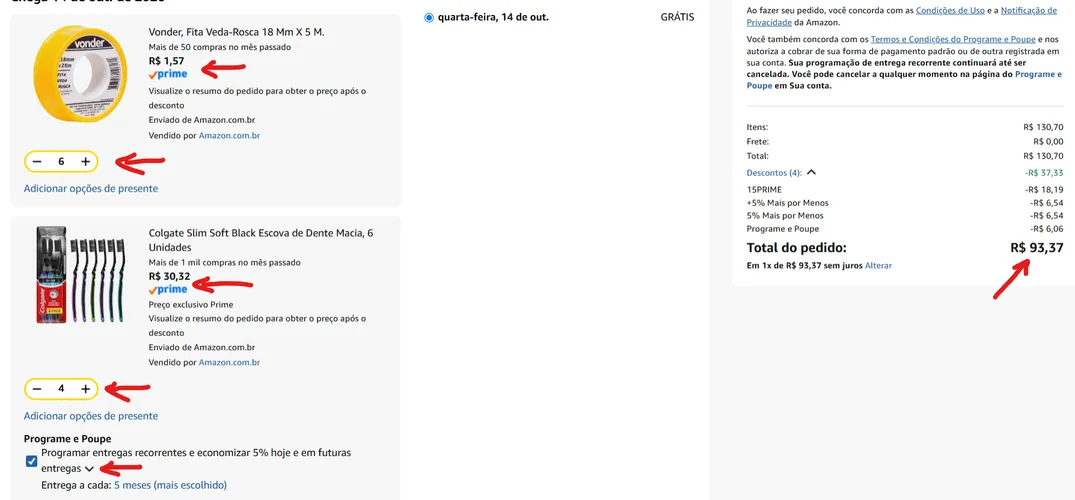Open Amazon.com.br seller link for Vonder tape
This screenshot has width=1075, height=500.
pyautogui.click(x=229, y=136)
